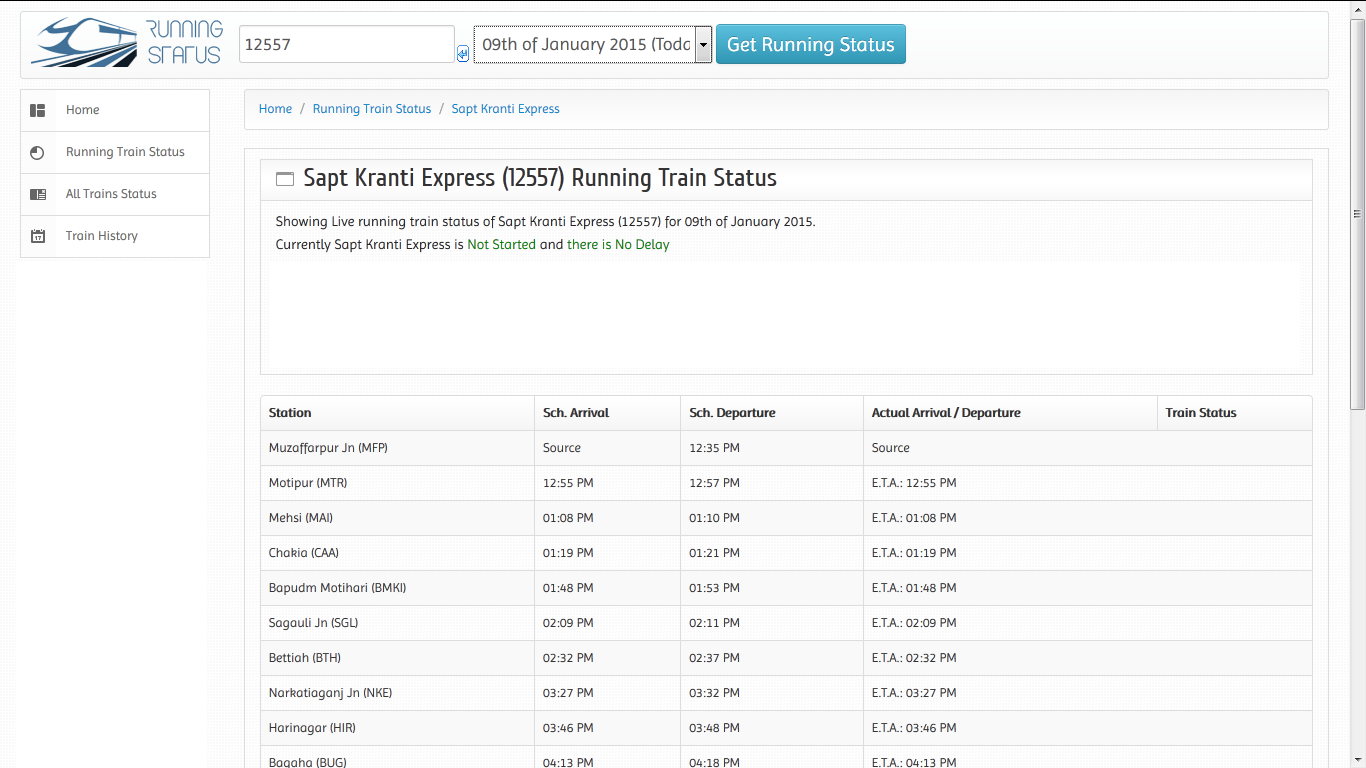Select the Bettiah (BTH) station cell
The height and width of the screenshot is (768, 1366).
397,658
